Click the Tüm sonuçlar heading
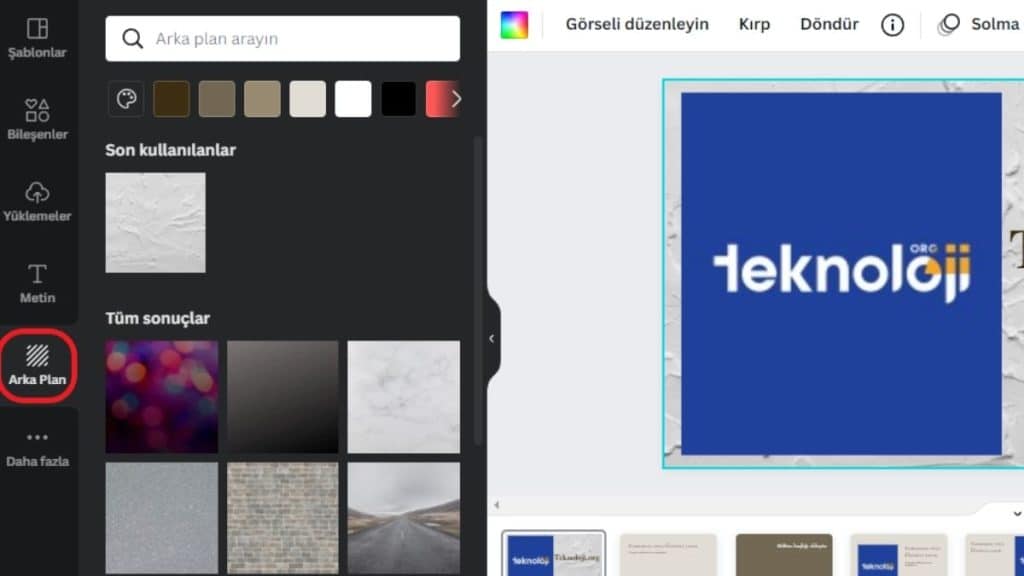The image size is (1024, 576). (157, 318)
